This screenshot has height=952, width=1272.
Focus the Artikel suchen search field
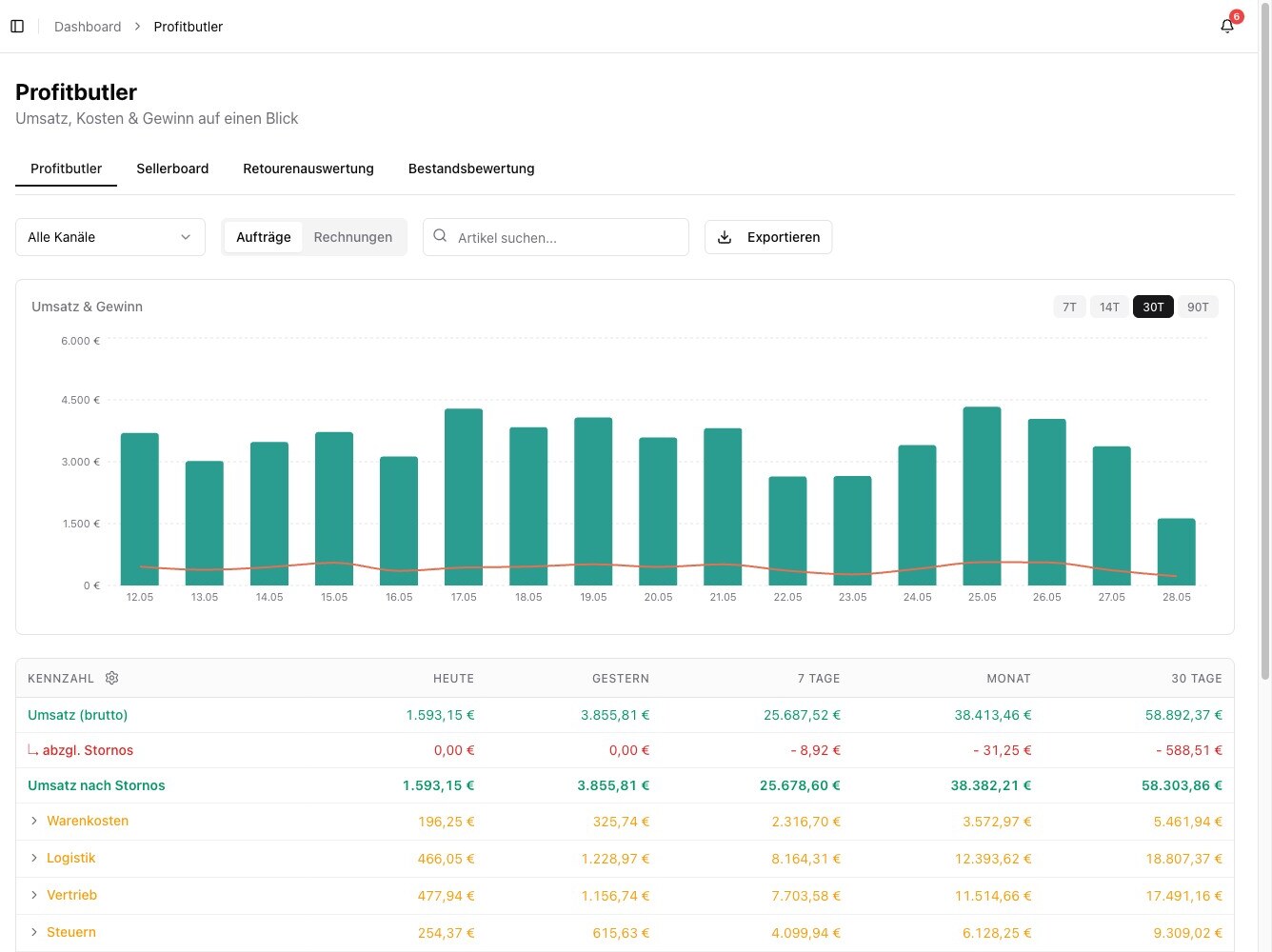(x=556, y=237)
